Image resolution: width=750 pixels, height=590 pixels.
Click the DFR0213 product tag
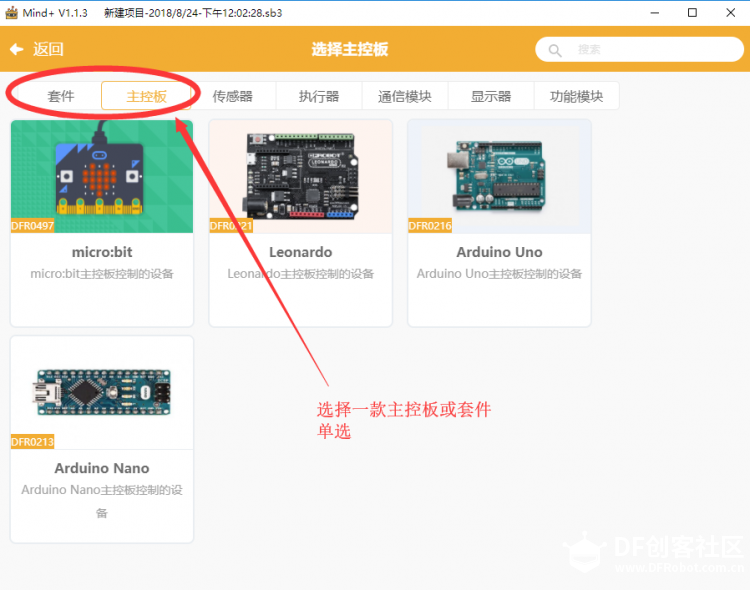click(x=33, y=442)
